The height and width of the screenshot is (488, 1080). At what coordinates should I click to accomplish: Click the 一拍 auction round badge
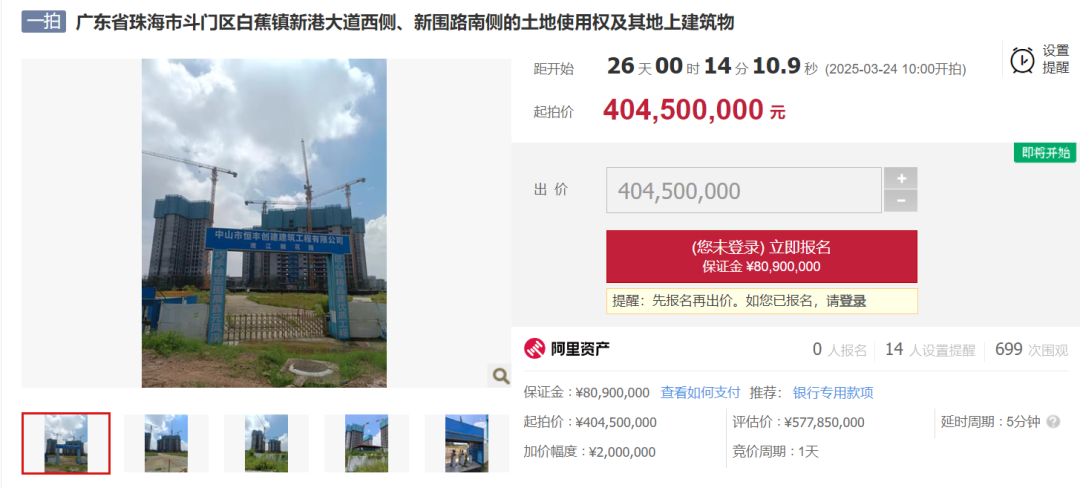point(43,23)
